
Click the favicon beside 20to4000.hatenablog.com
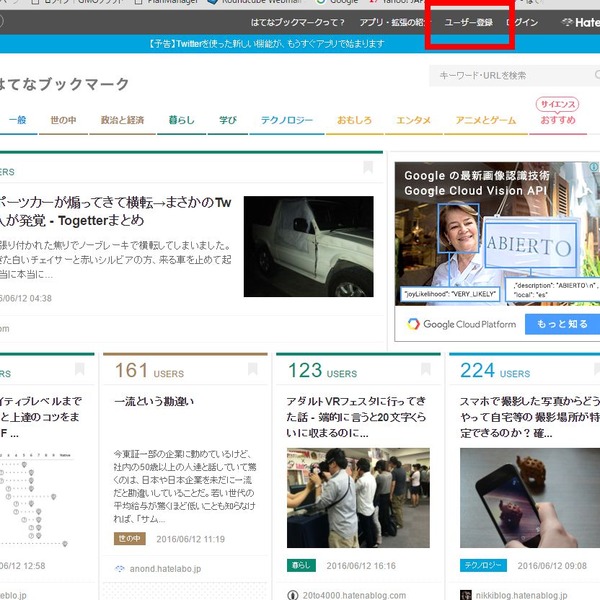293,595
